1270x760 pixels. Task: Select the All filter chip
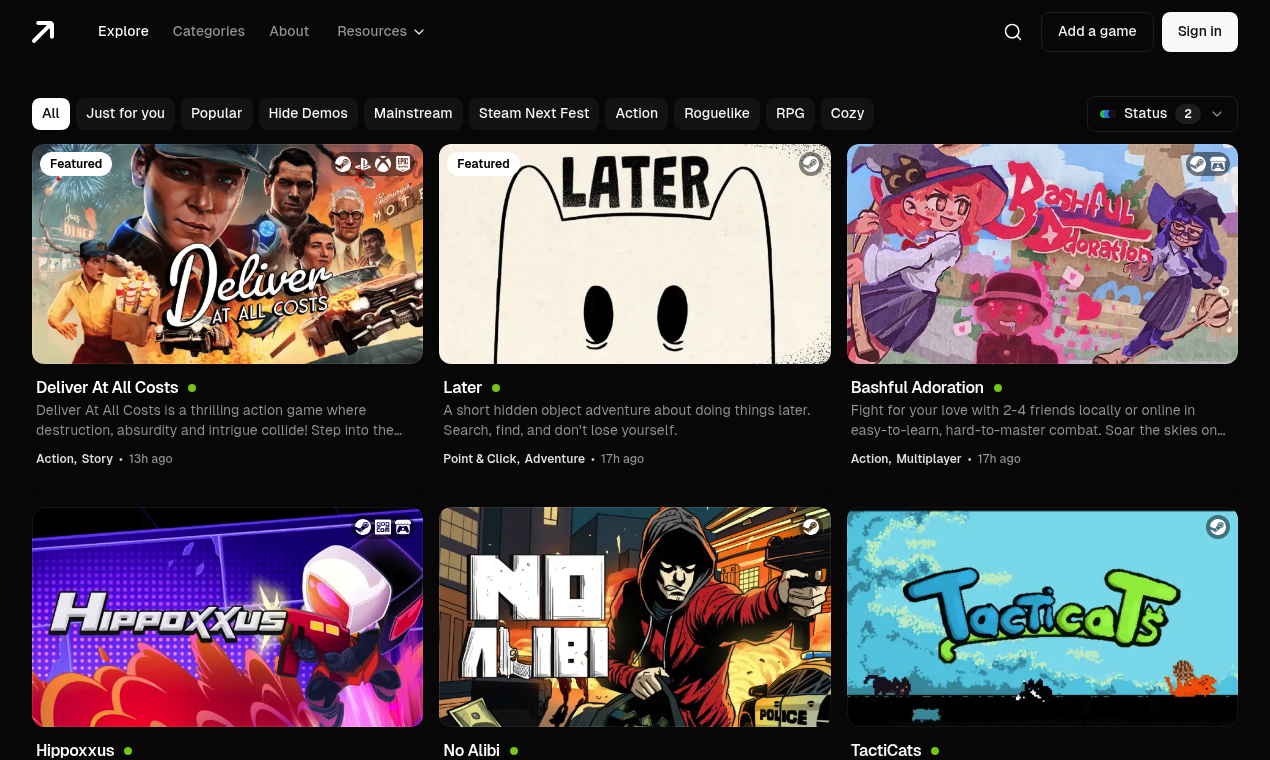point(51,114)
